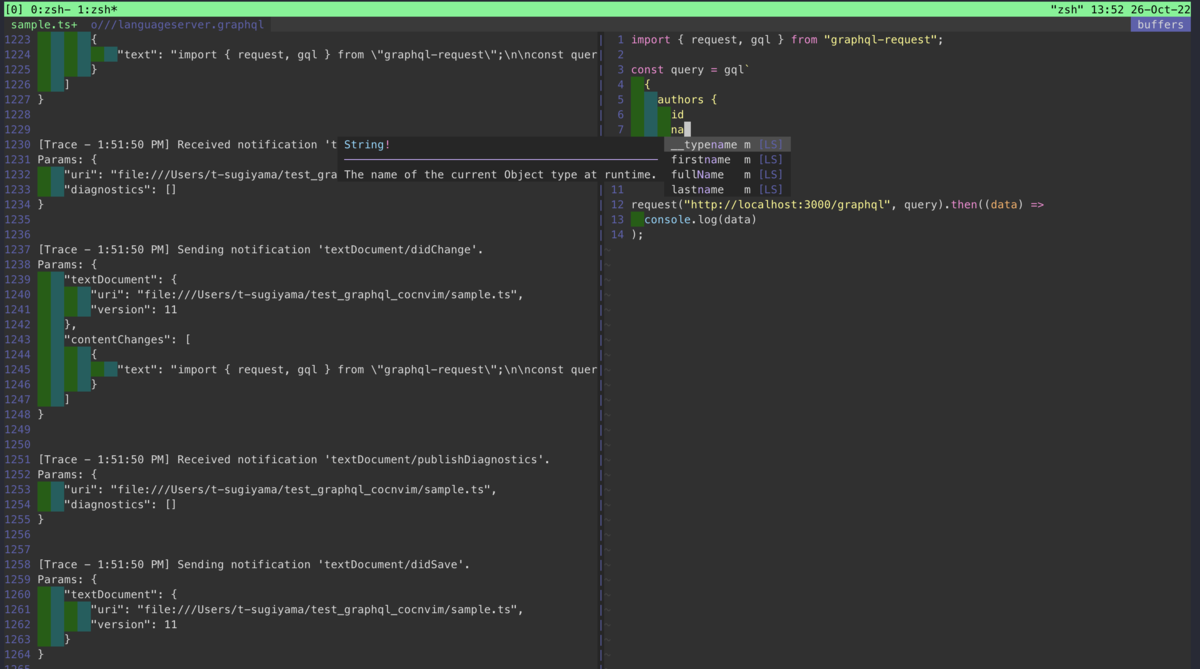The image size is (1200, 669).
Task: Click "textDocument": { on line 1260
Action: [x=121, y=595]
